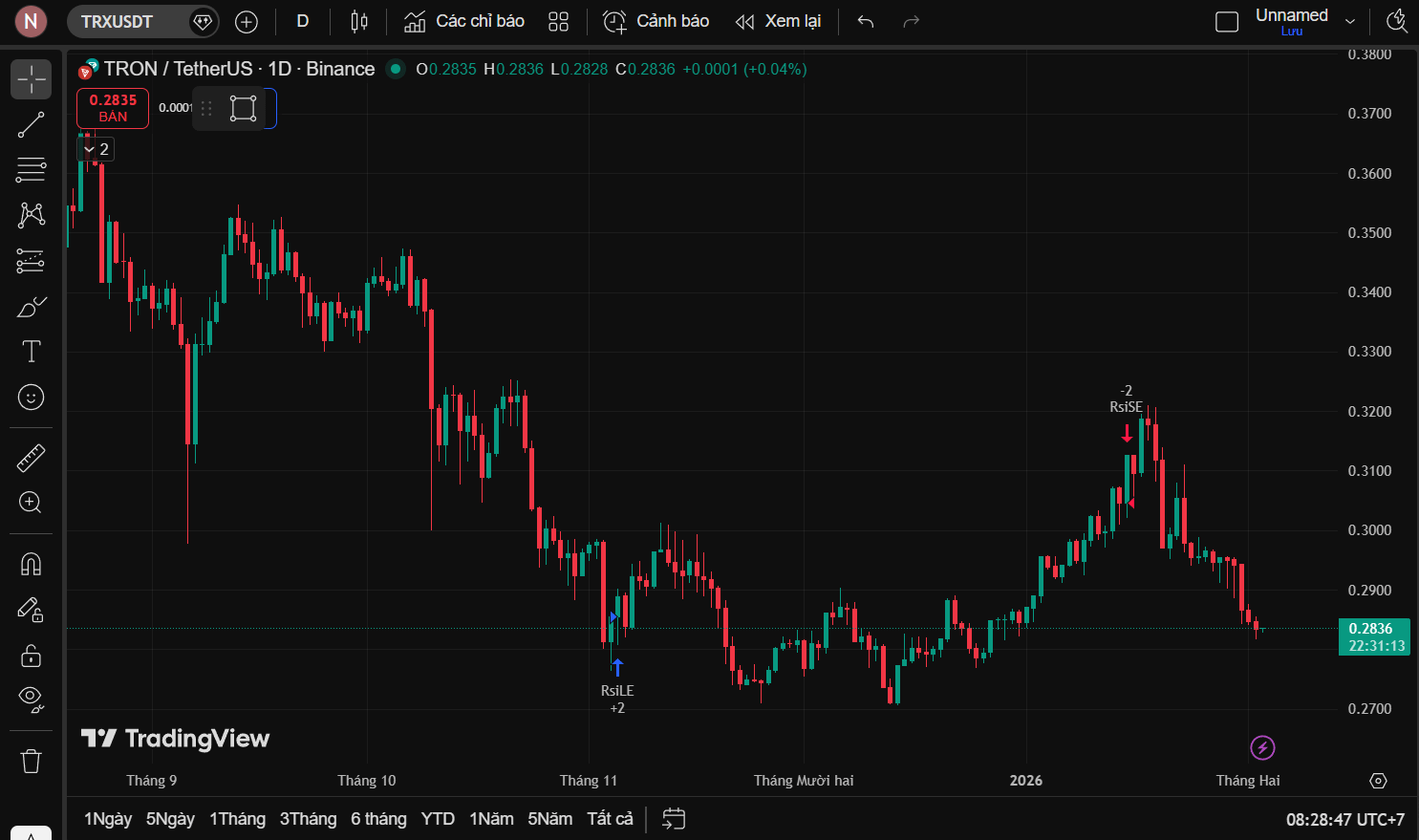Image resolution: width=1419 pixels, height=840 pixels.
Task: Select the 1Ngày date range
Action: pyautogui.click(x=108, y=819)
